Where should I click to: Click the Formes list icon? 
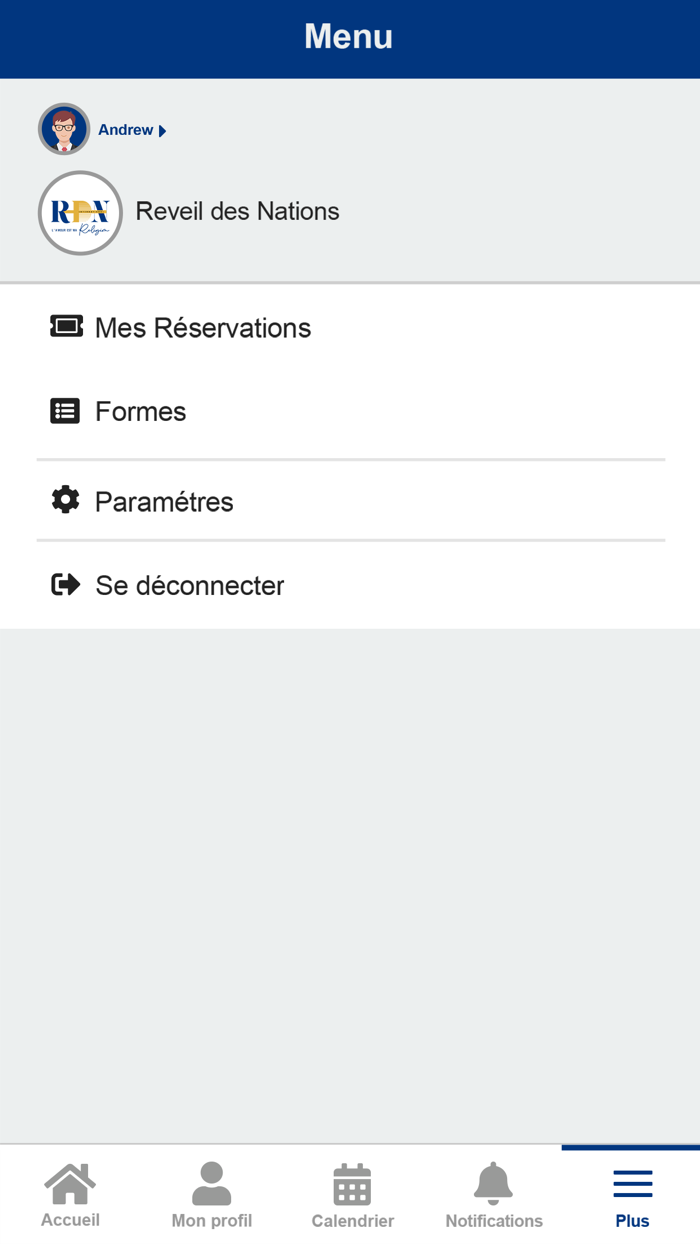[x=65, y=410]
